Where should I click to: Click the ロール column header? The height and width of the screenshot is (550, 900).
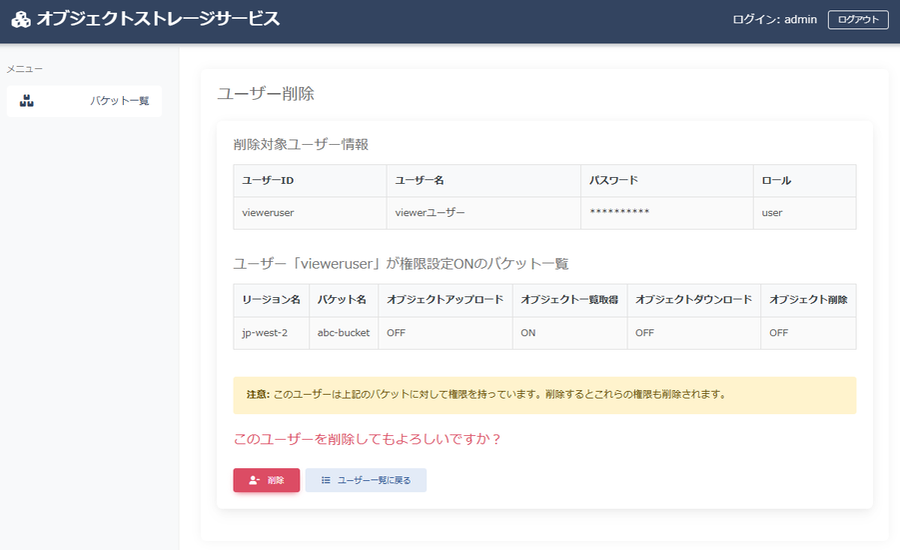[x=805, y=180]
